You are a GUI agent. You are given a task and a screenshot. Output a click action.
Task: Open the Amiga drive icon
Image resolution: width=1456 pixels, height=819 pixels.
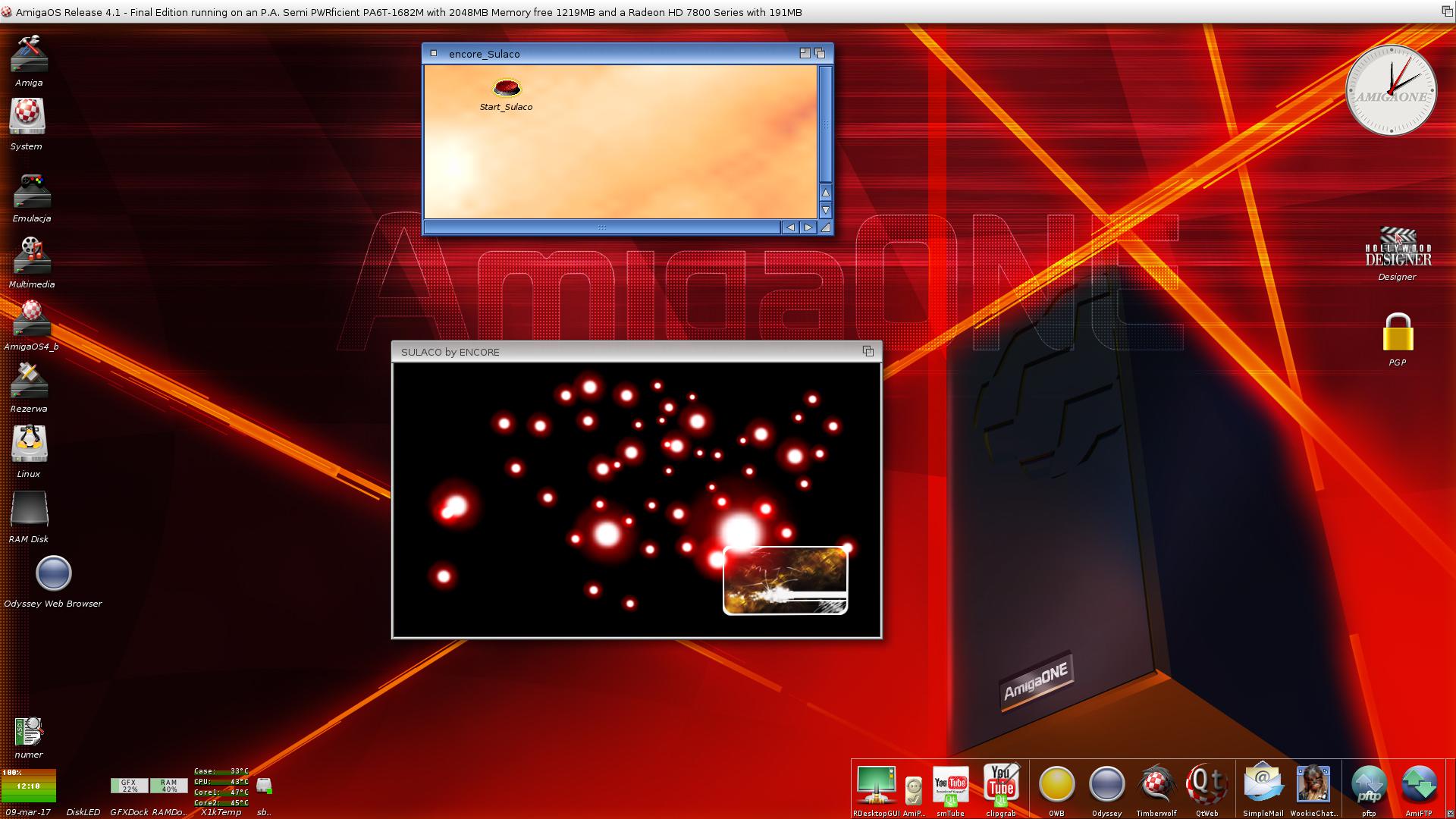(x=29, y=55)
